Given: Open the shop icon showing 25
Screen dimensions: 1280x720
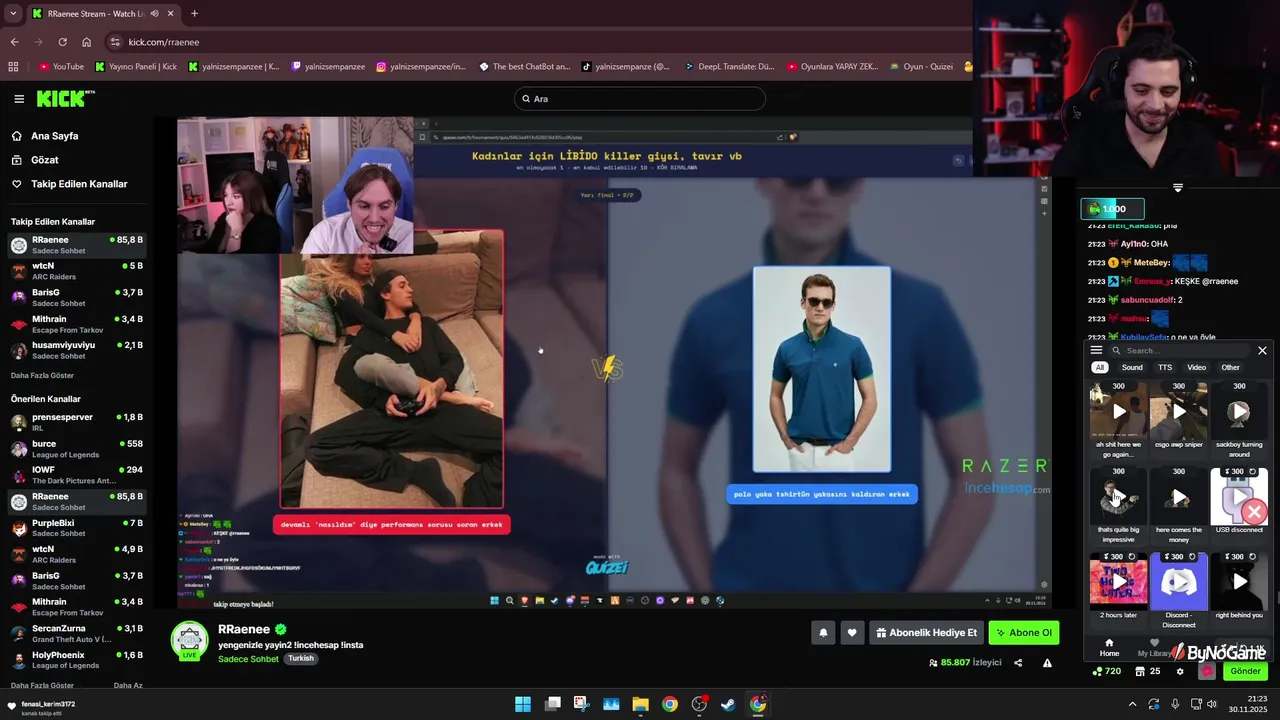Looking at the screenshot, I should pyautogui.click(x=1149, y=672).
